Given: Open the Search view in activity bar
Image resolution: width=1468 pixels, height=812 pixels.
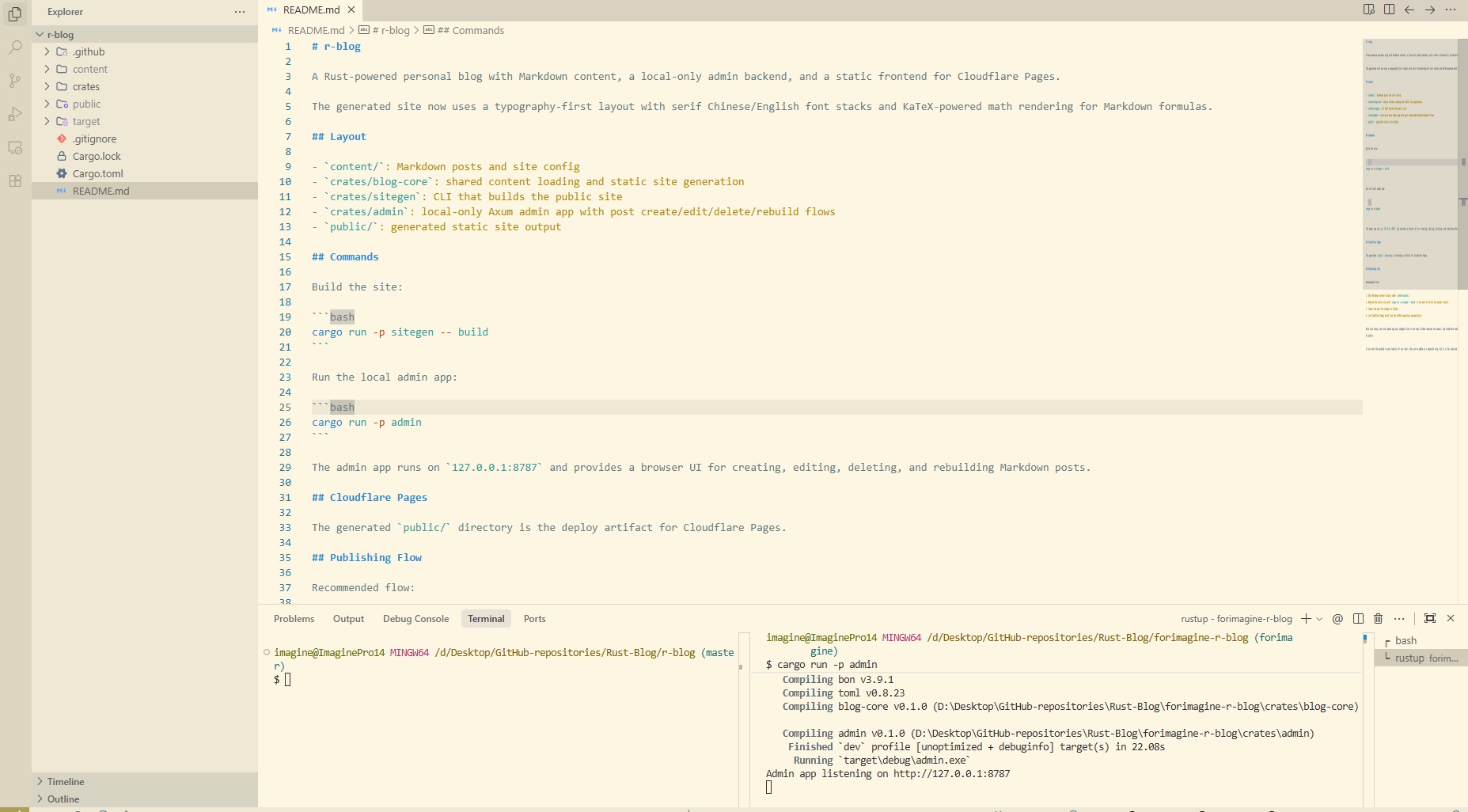Looking at the screenshot, I should click(x=15, y=47).
